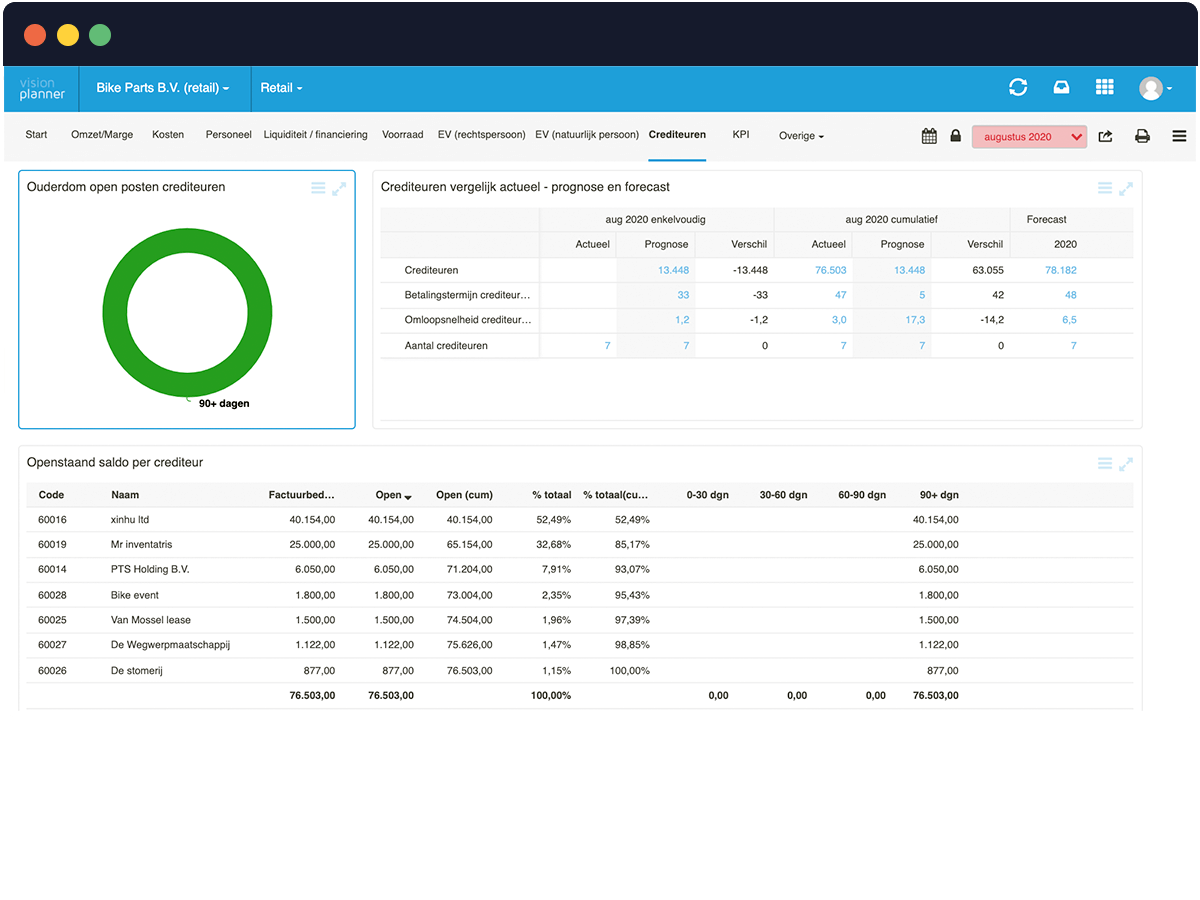Open the hamburger menu in toolbar
Screen dimensions: 1200x900
(x=1179, y=136)
